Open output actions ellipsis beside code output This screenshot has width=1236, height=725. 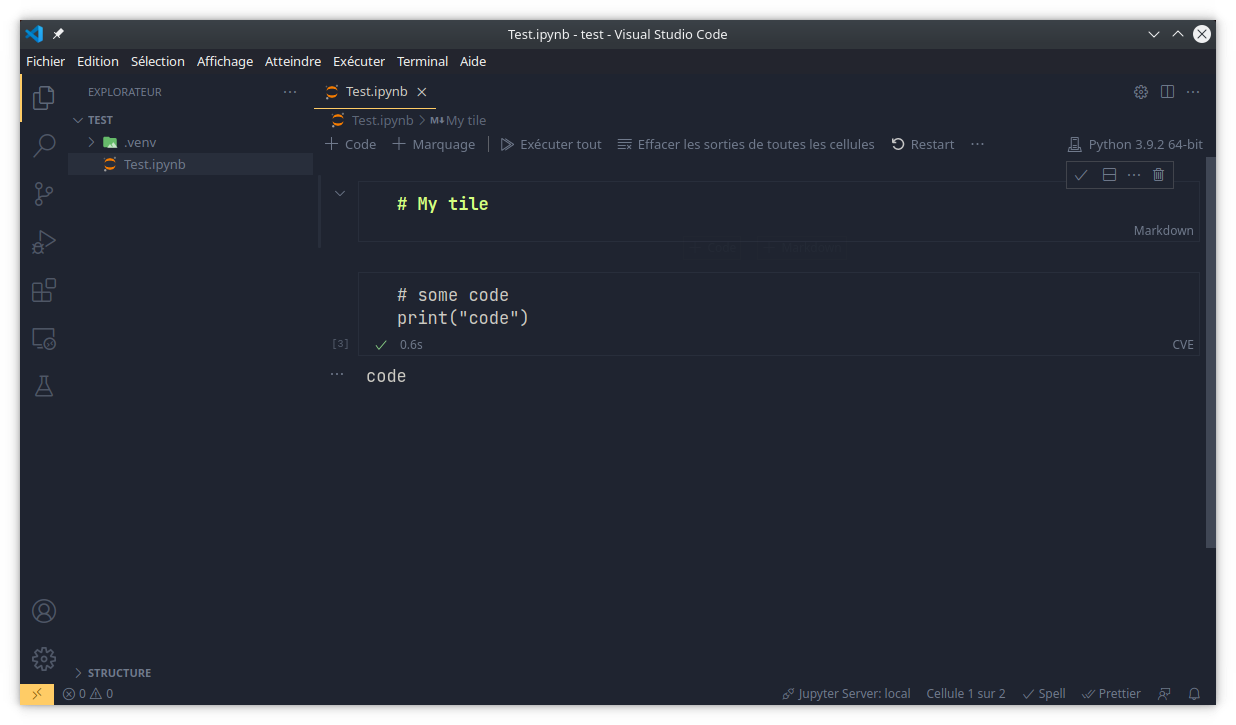point(337,373)
